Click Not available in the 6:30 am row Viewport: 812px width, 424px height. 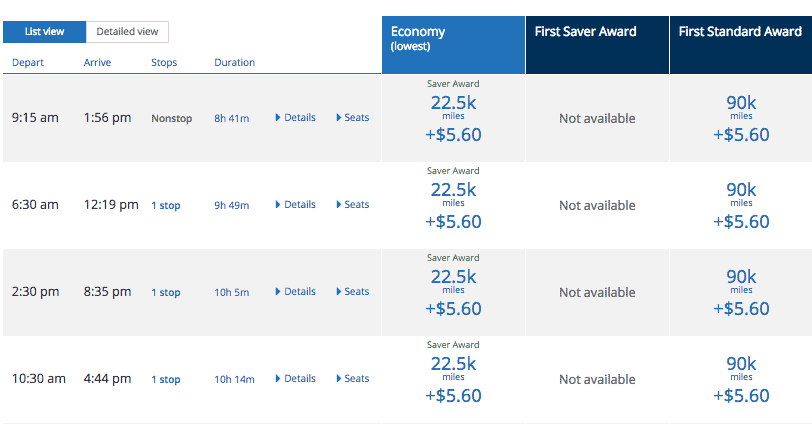(x=597, y=206)
